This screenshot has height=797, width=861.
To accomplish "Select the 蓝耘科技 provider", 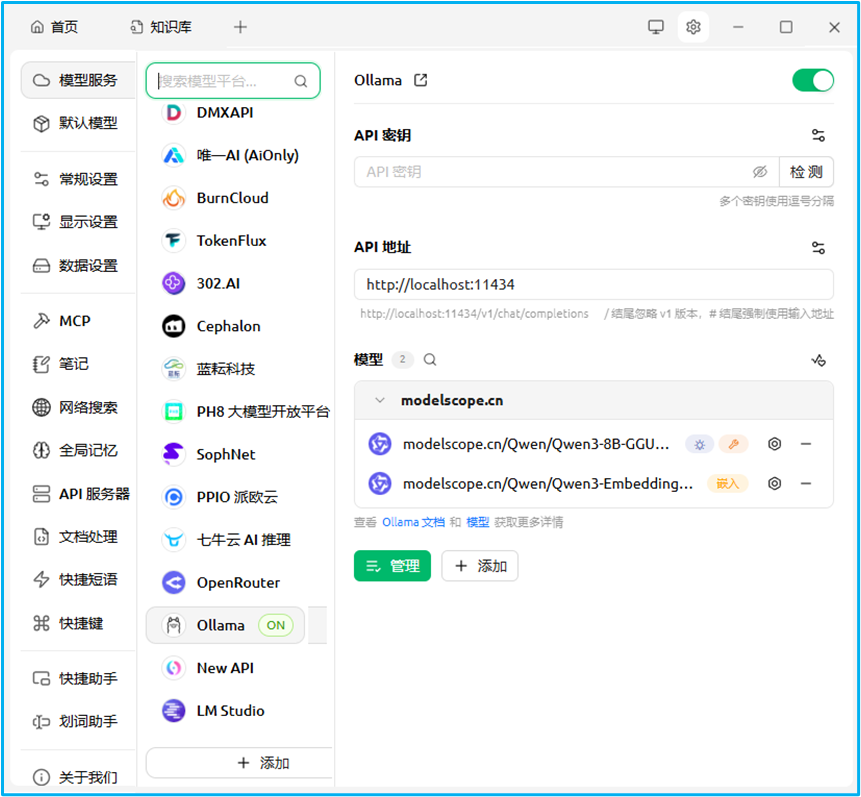I will coord(236,369).
